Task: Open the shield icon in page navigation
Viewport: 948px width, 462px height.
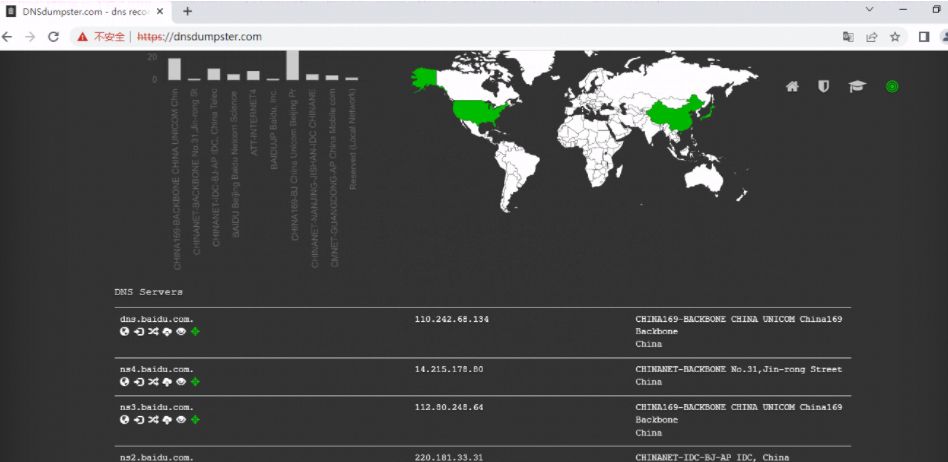Action: pos(823,86)
